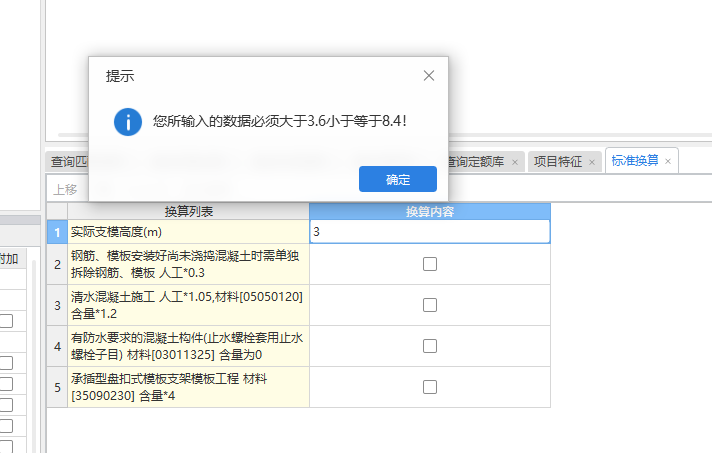Close the 标准换算 tab

point(668,161)
